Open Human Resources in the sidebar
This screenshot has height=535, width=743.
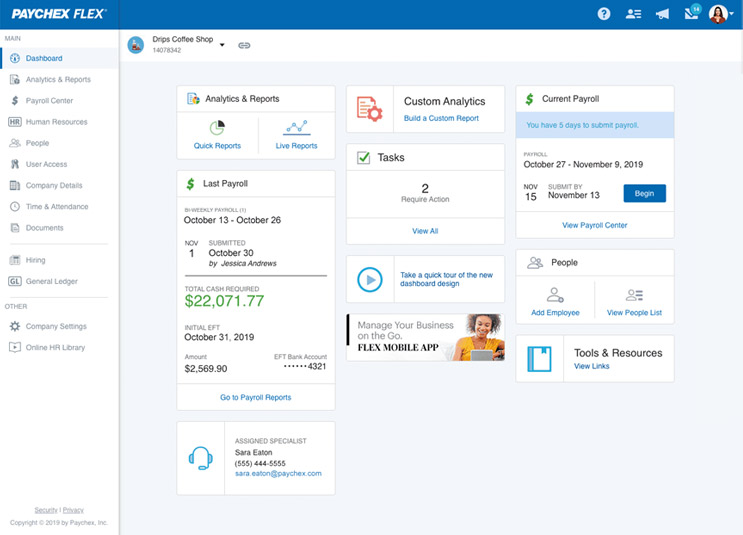pos(59,122)
